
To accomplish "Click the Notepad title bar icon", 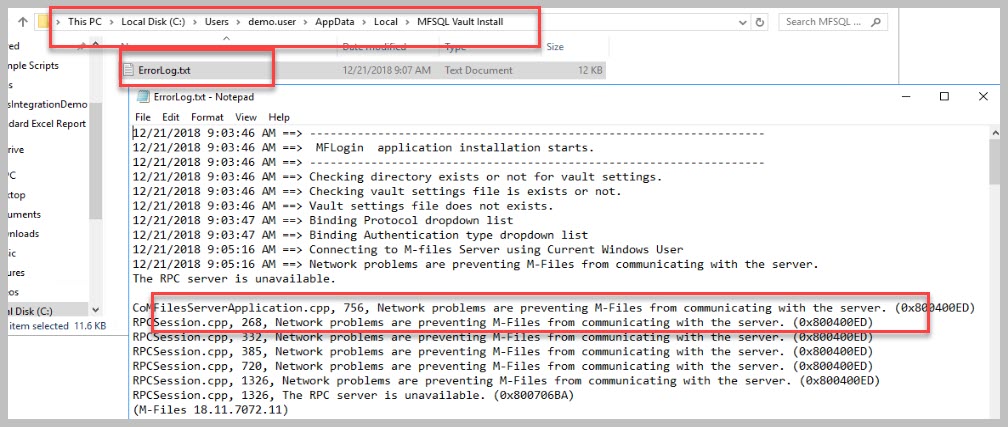I will [143, 97].
